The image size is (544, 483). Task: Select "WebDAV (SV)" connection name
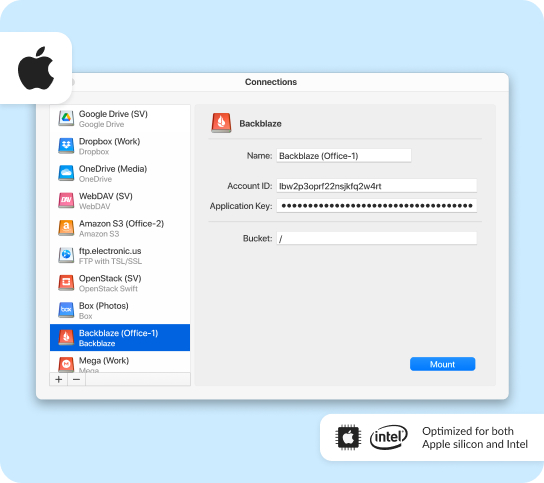[x=106, y=196]
